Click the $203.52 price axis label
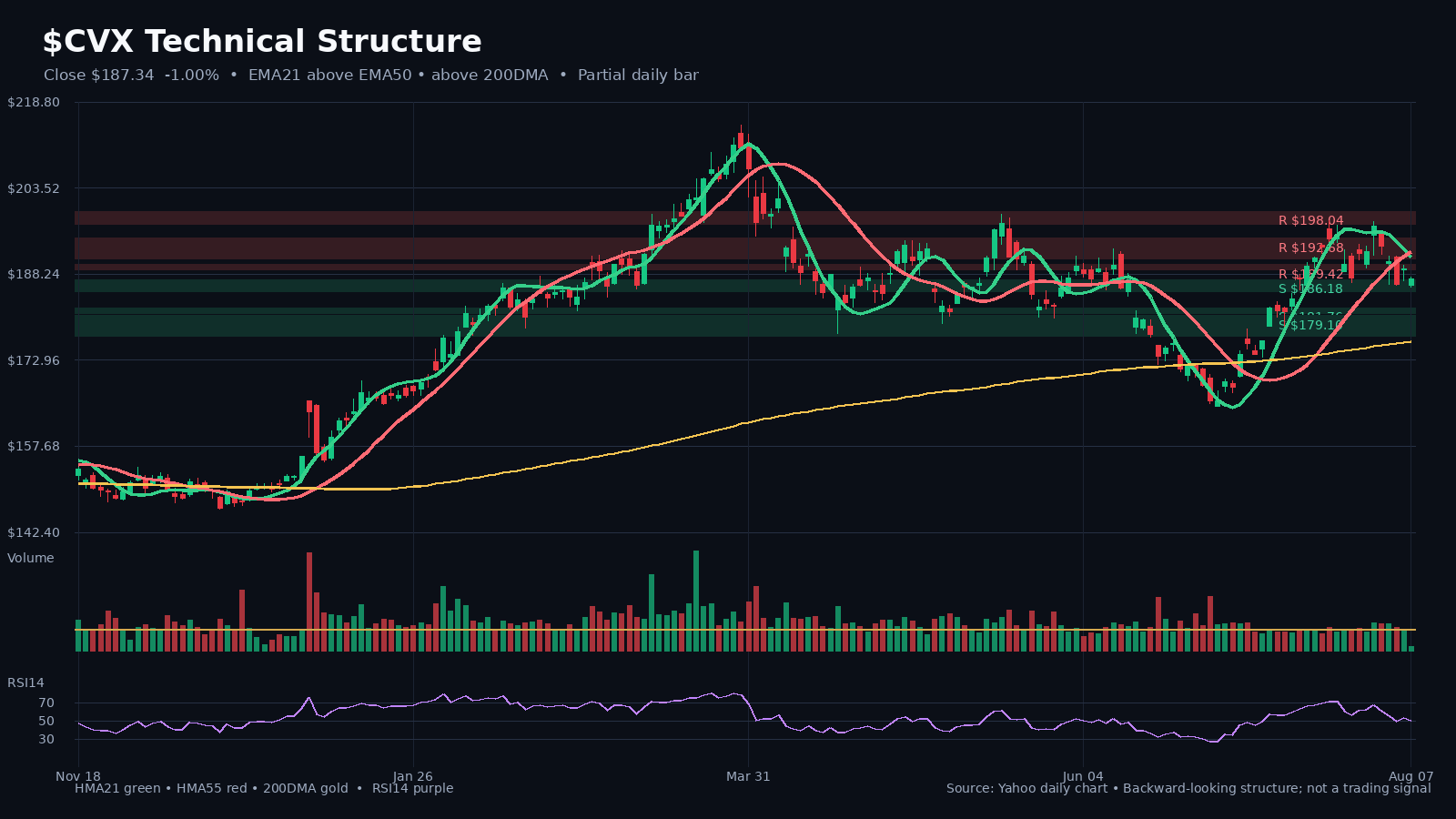Image resolution: width=1456 pixels, height=819 pixels. pyautogui.click(x=34, y=188)
